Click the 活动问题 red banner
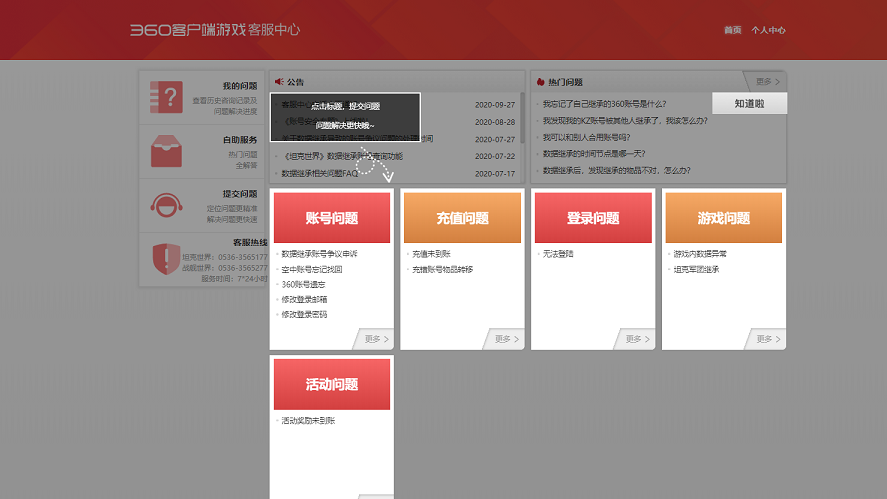The height and width of the screenshot is (499, 887). coord(332,384)
